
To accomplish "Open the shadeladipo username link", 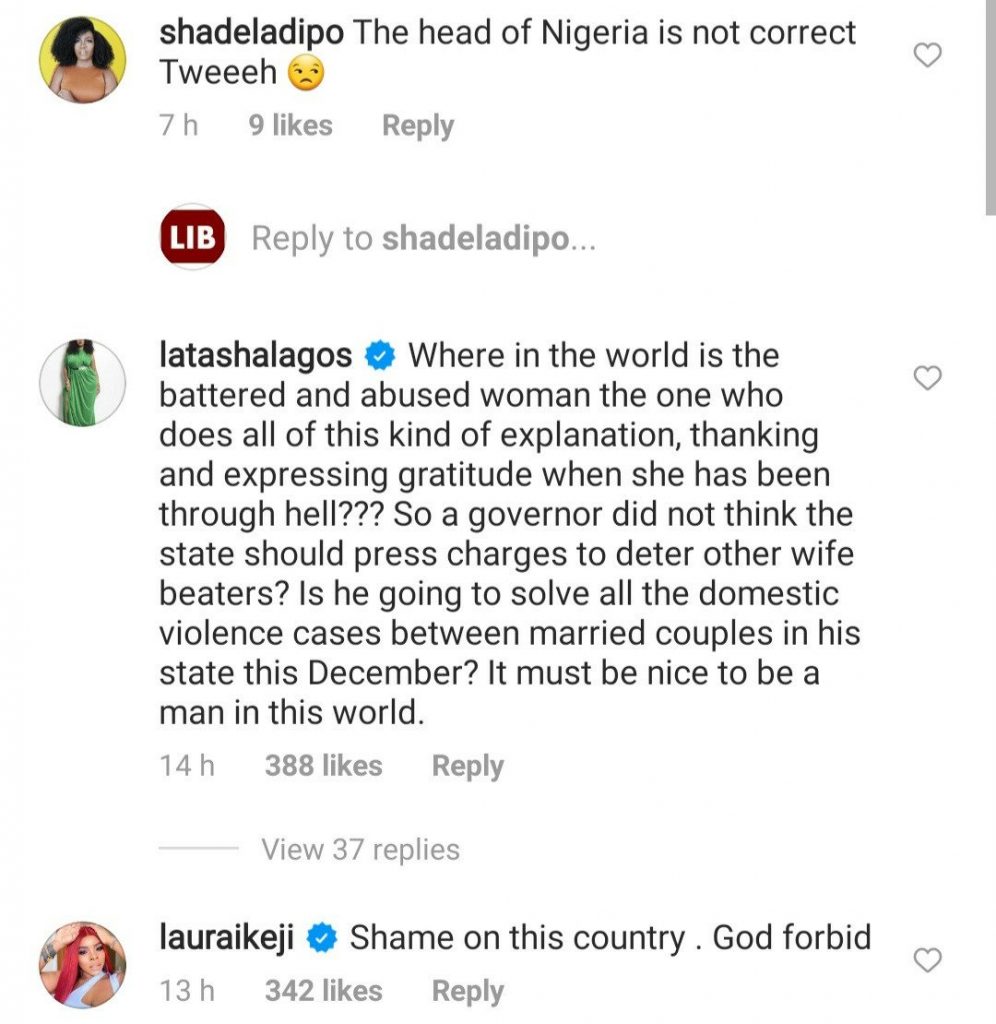I will coord(252,32).
